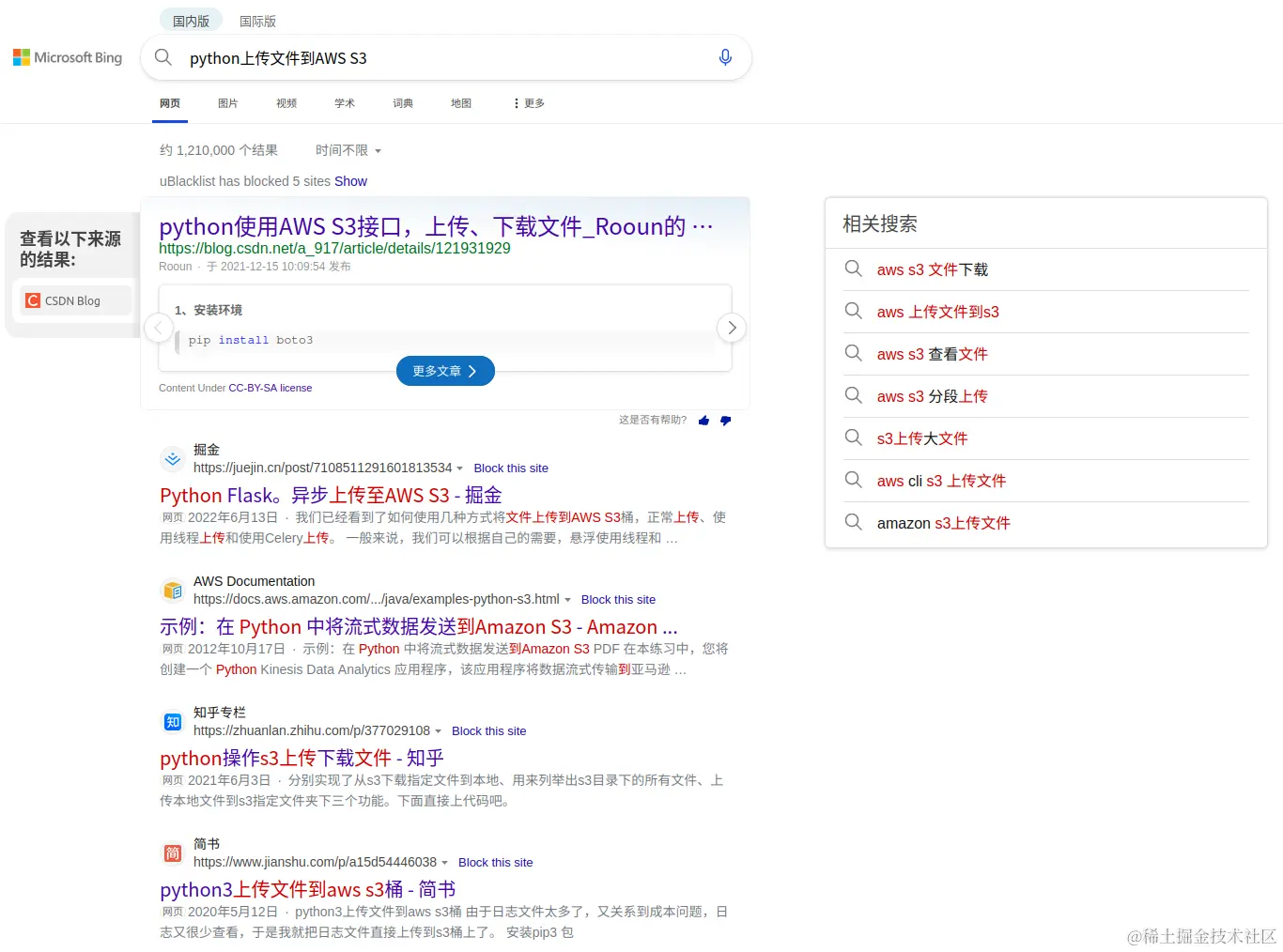Switch to the 视频 tab
The width and height of the screenshot is (1283, 952).
tap(286, 103)
